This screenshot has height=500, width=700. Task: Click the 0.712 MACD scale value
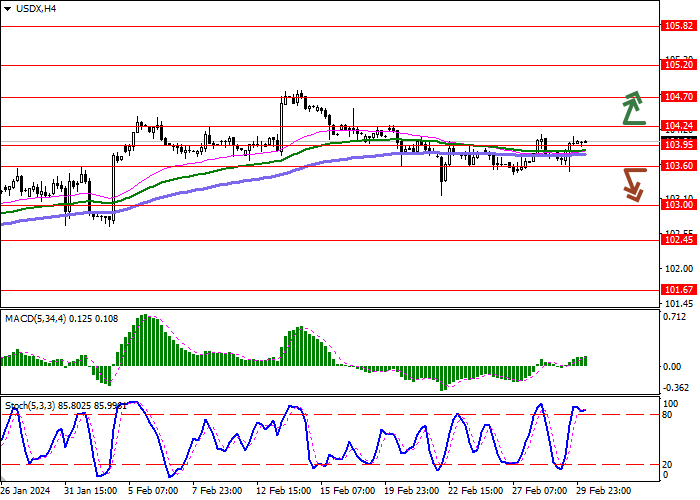[x=675, y=317]
